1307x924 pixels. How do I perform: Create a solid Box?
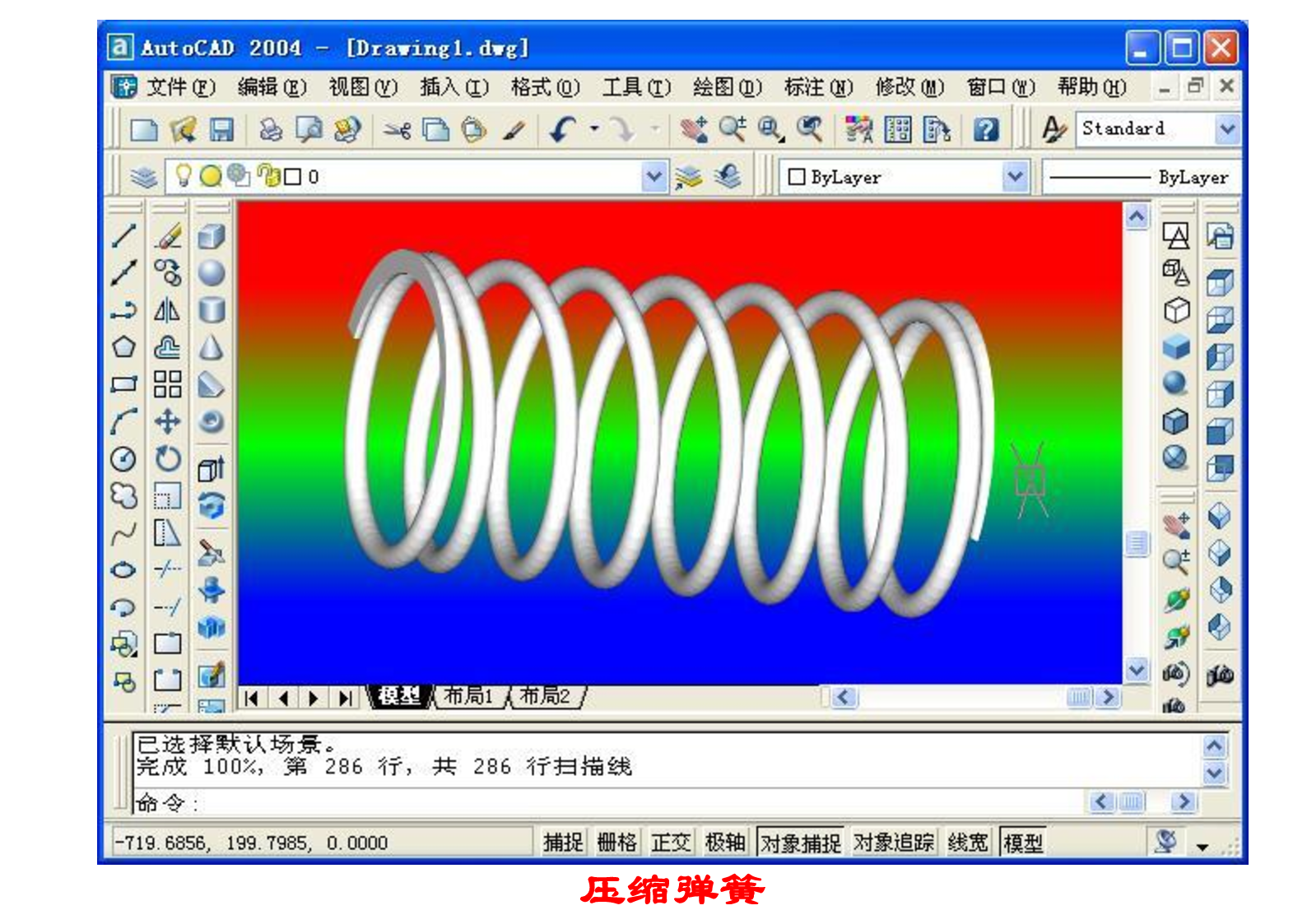click(212, 236)
